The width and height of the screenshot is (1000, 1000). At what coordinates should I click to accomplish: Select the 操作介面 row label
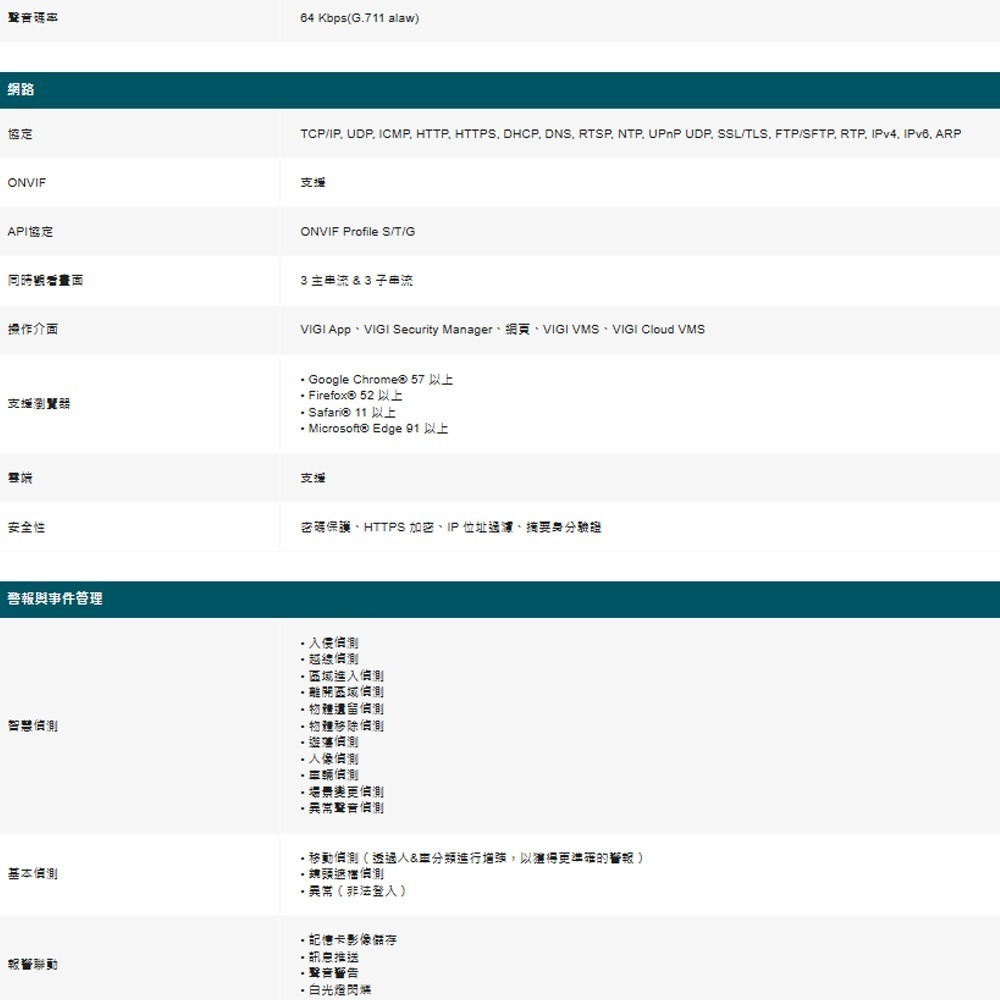[x=33, y=329]
